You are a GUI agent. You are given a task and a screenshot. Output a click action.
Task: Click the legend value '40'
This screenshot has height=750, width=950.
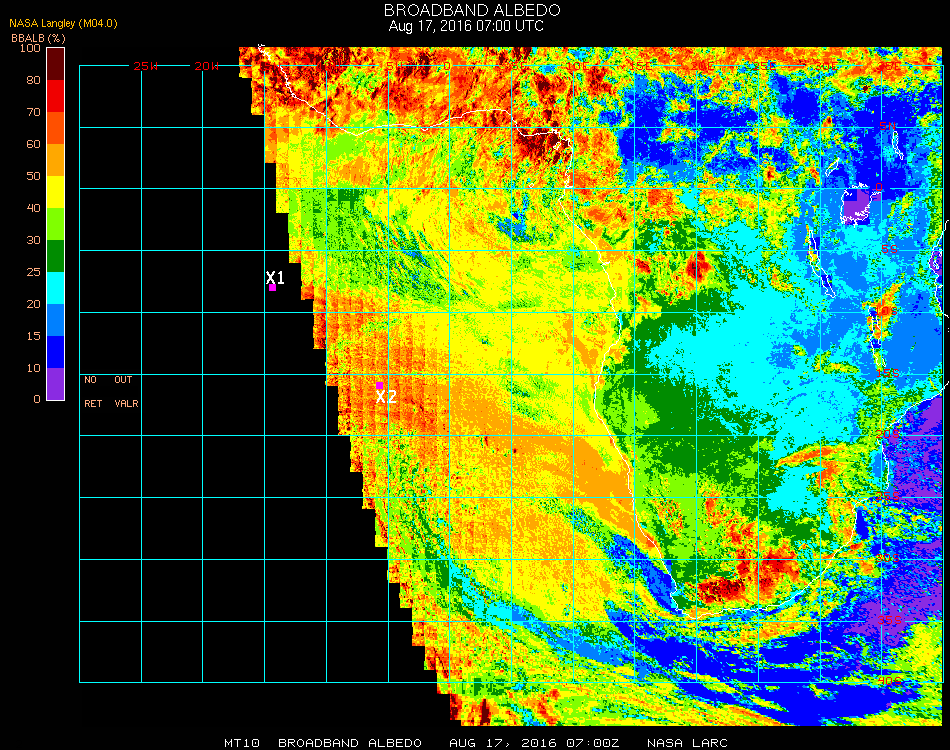point(33,208)
